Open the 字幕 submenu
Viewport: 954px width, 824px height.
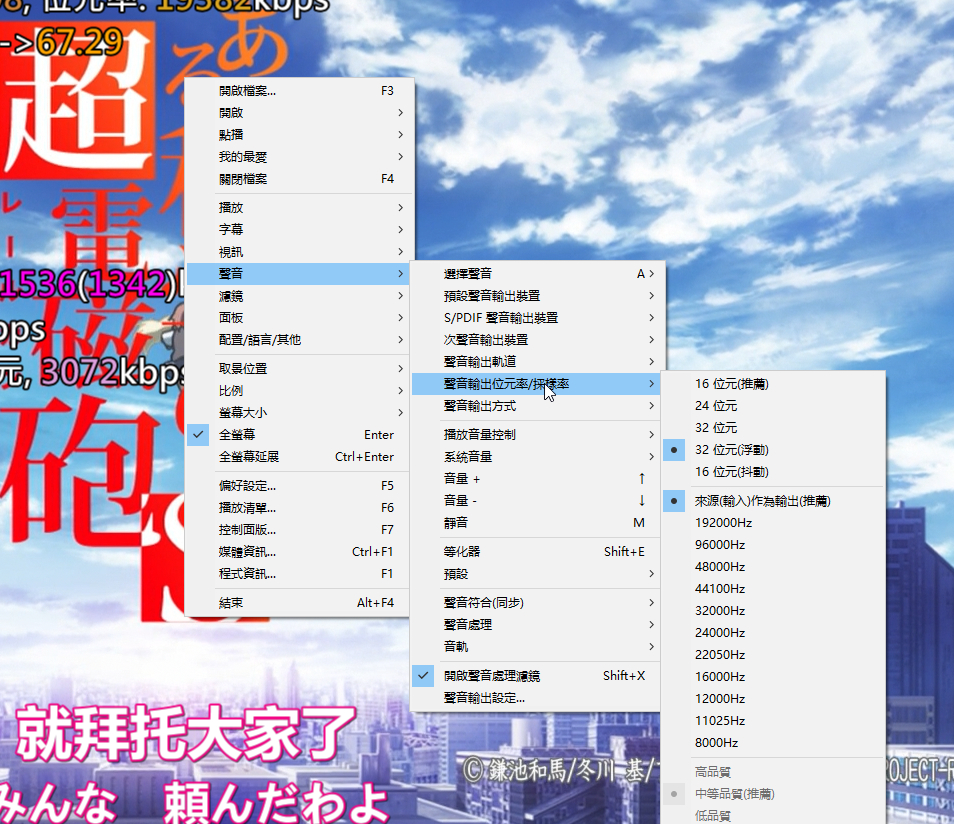point(299,229)
